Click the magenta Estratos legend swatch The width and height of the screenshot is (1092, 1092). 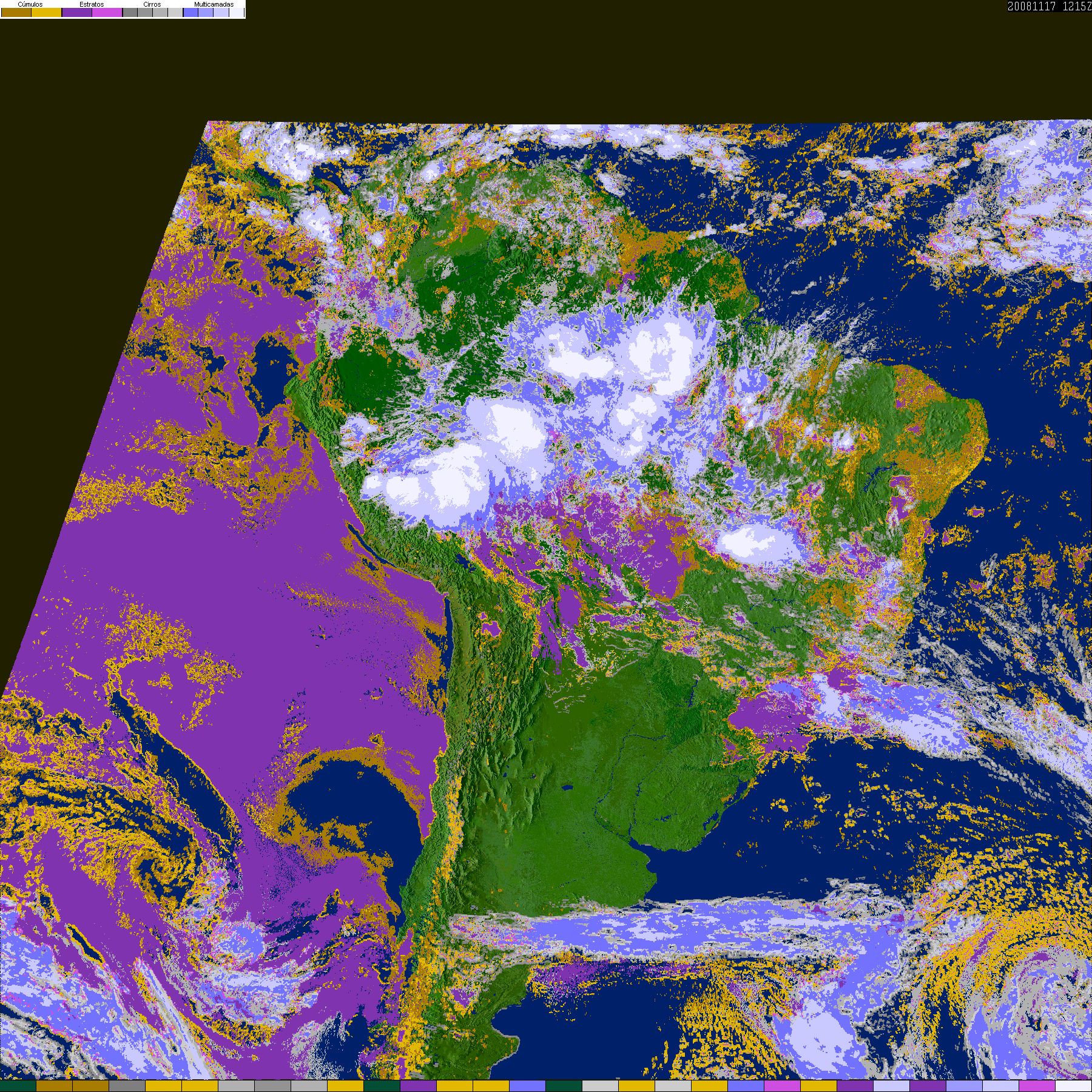tap(107, 12)
